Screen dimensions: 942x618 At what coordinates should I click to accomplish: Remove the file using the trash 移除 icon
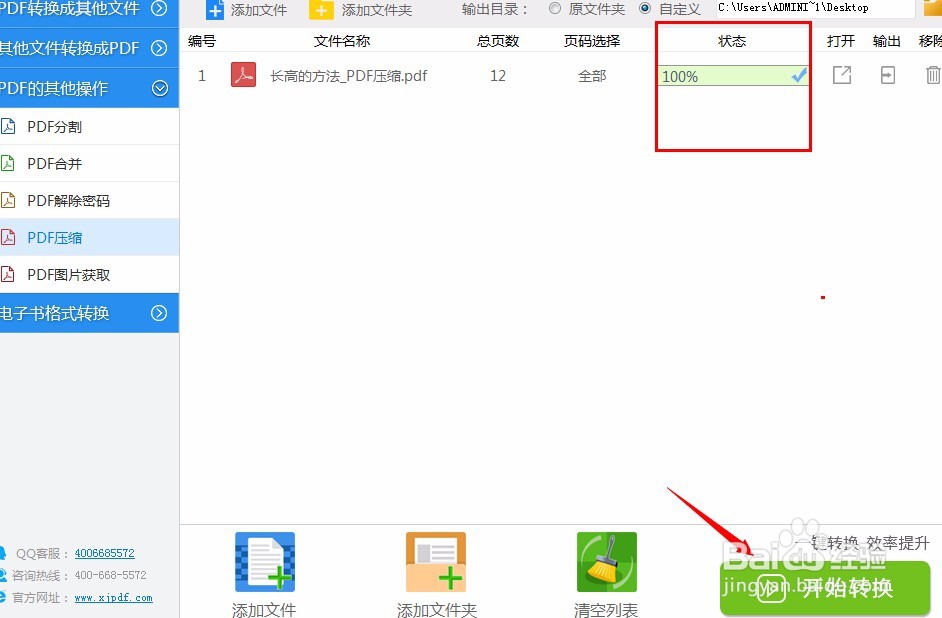[x=932, y=75]
